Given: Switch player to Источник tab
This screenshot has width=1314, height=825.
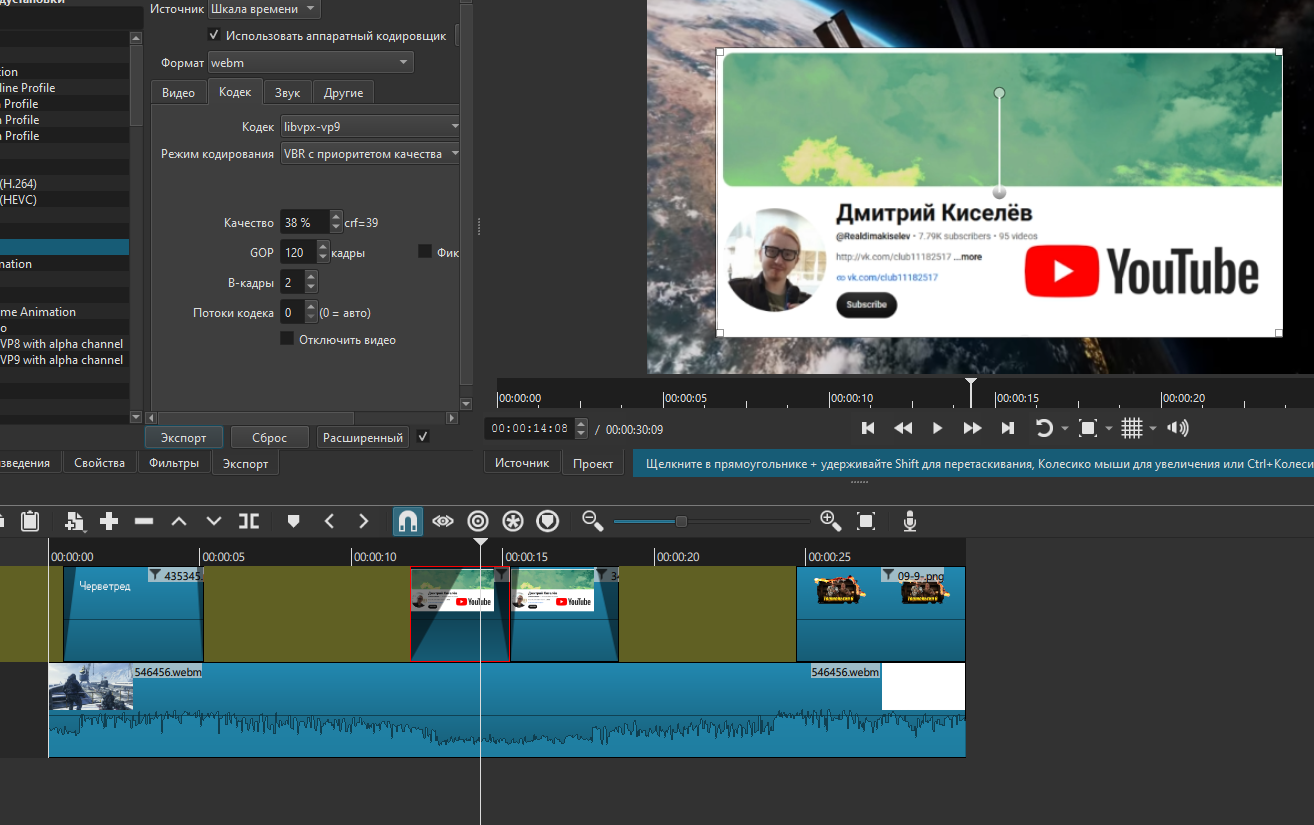Looking at the screenshot, I should point(522,463).
